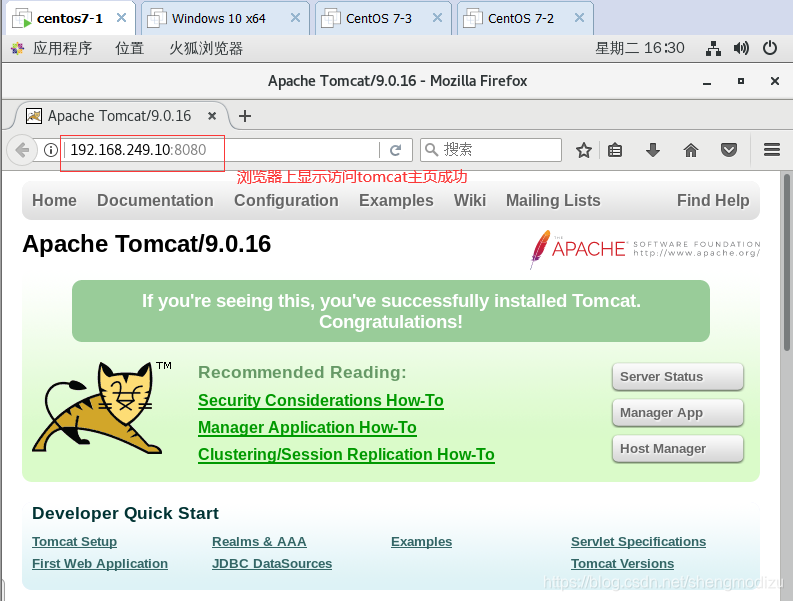Open the 位置 places menu
This screenshot has height=601, width=793.
tap(129, 49)
